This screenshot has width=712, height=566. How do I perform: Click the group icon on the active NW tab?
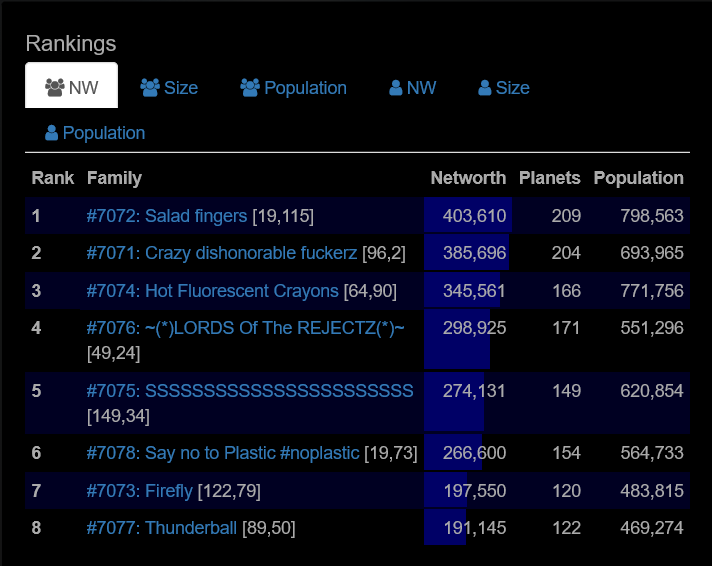(x=55, y=88)
